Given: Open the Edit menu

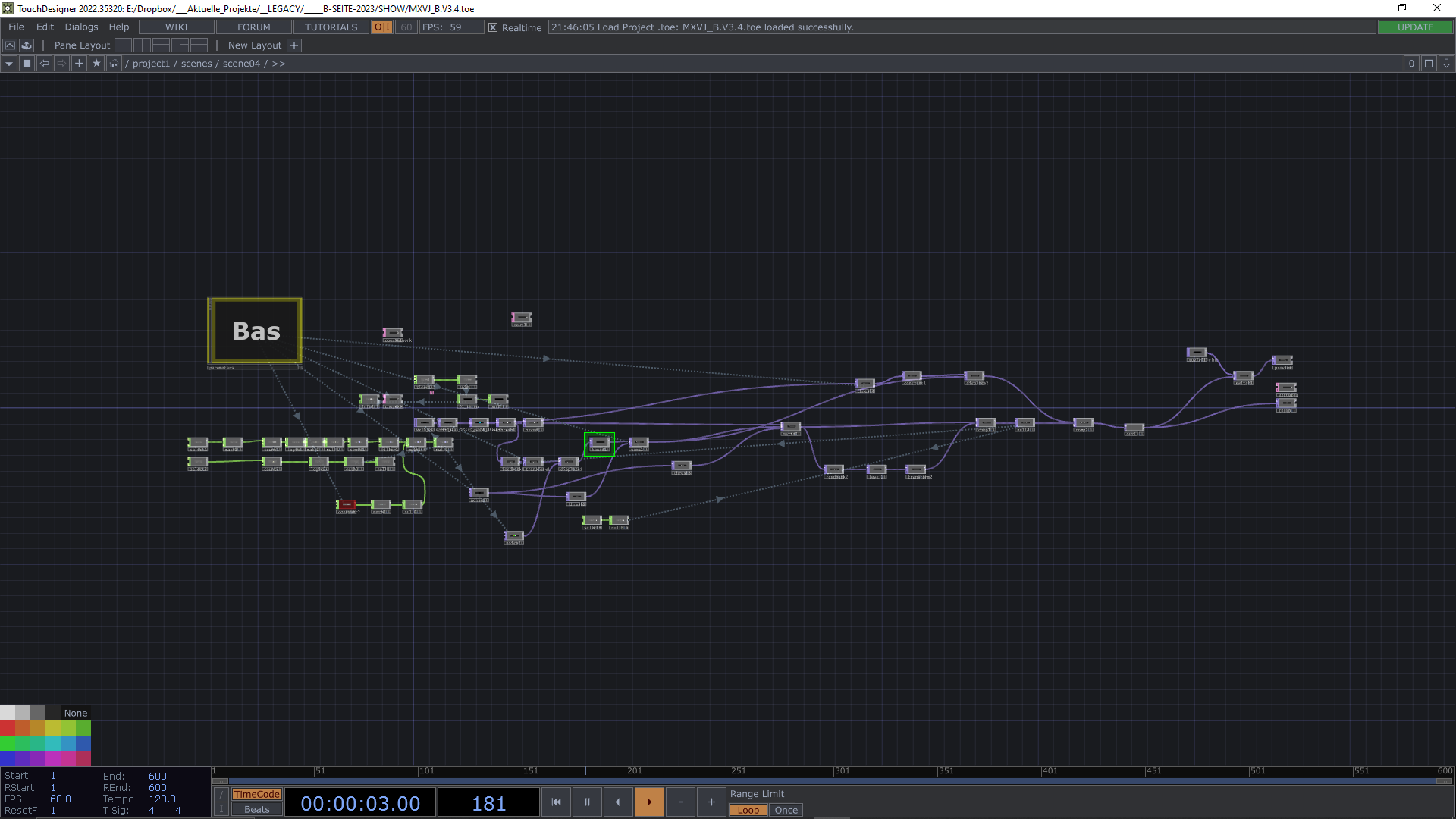Looking at the screenshot, I should (45, 27).
